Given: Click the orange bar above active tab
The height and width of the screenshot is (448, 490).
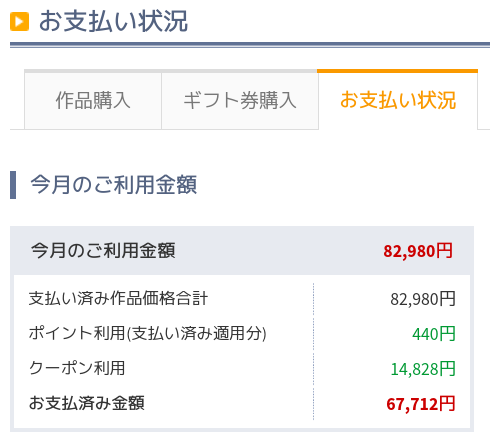Looking at the screenshot, I should tap(397, 71).
